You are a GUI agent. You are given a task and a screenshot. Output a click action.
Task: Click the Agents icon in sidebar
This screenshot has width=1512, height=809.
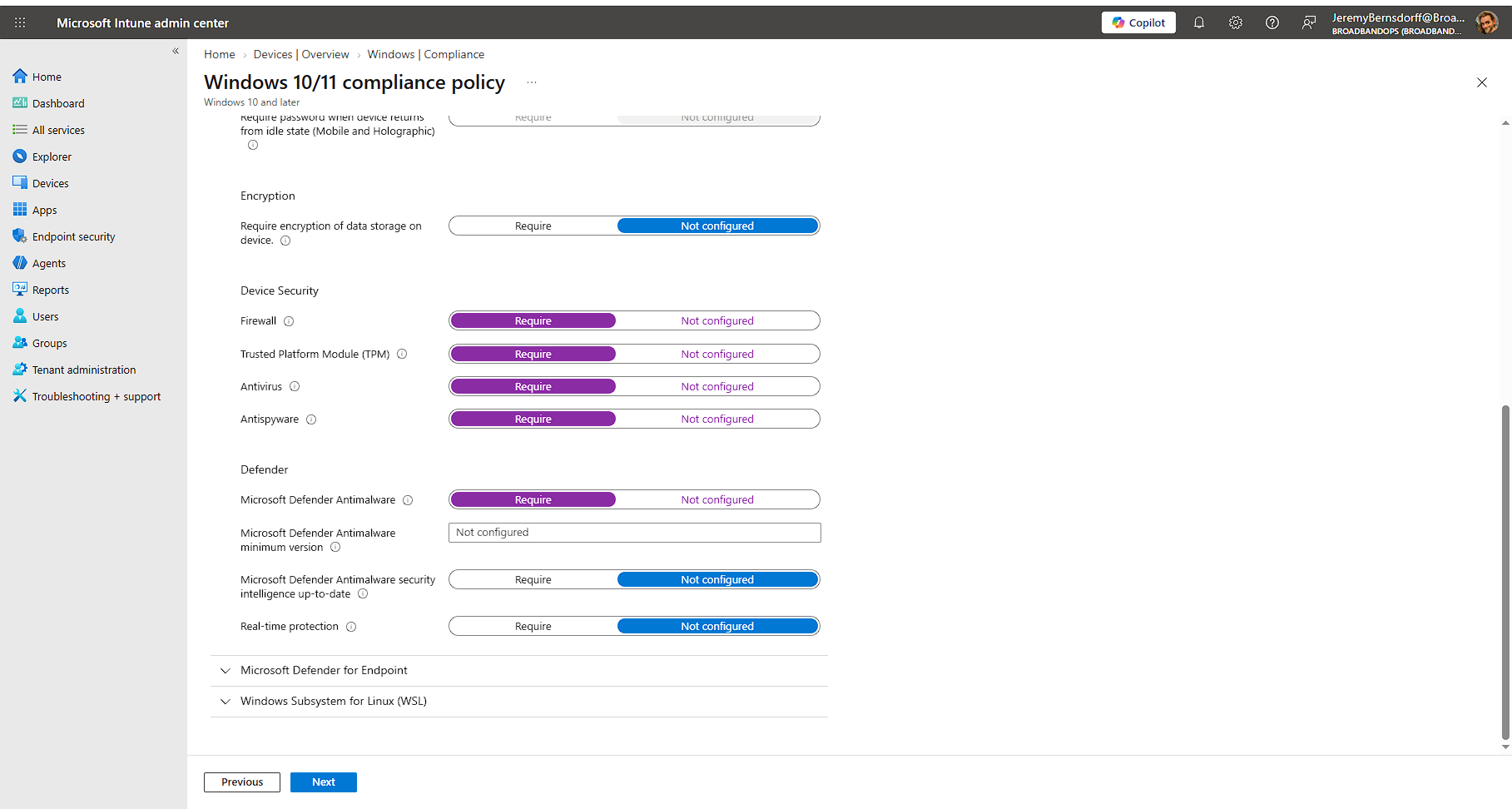pyautogui.click(x=20, y=263)
